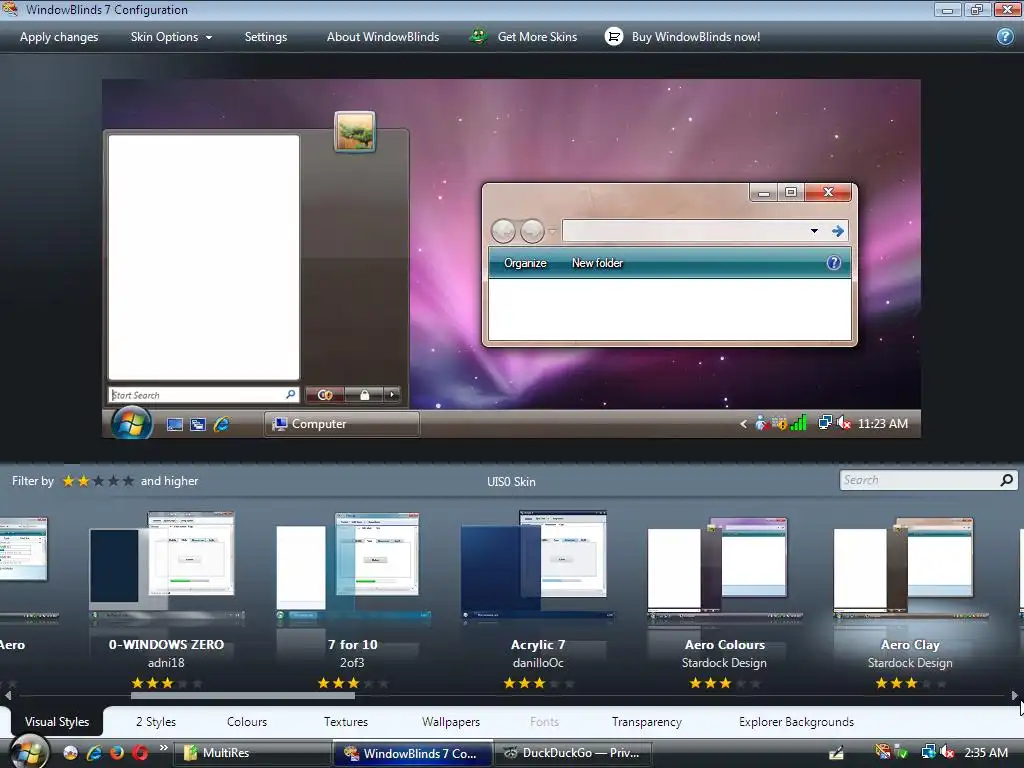This screenshot has height=768, width=1024.
Task: Switch to the Visual Styles tab
Action: coord(57,722)
